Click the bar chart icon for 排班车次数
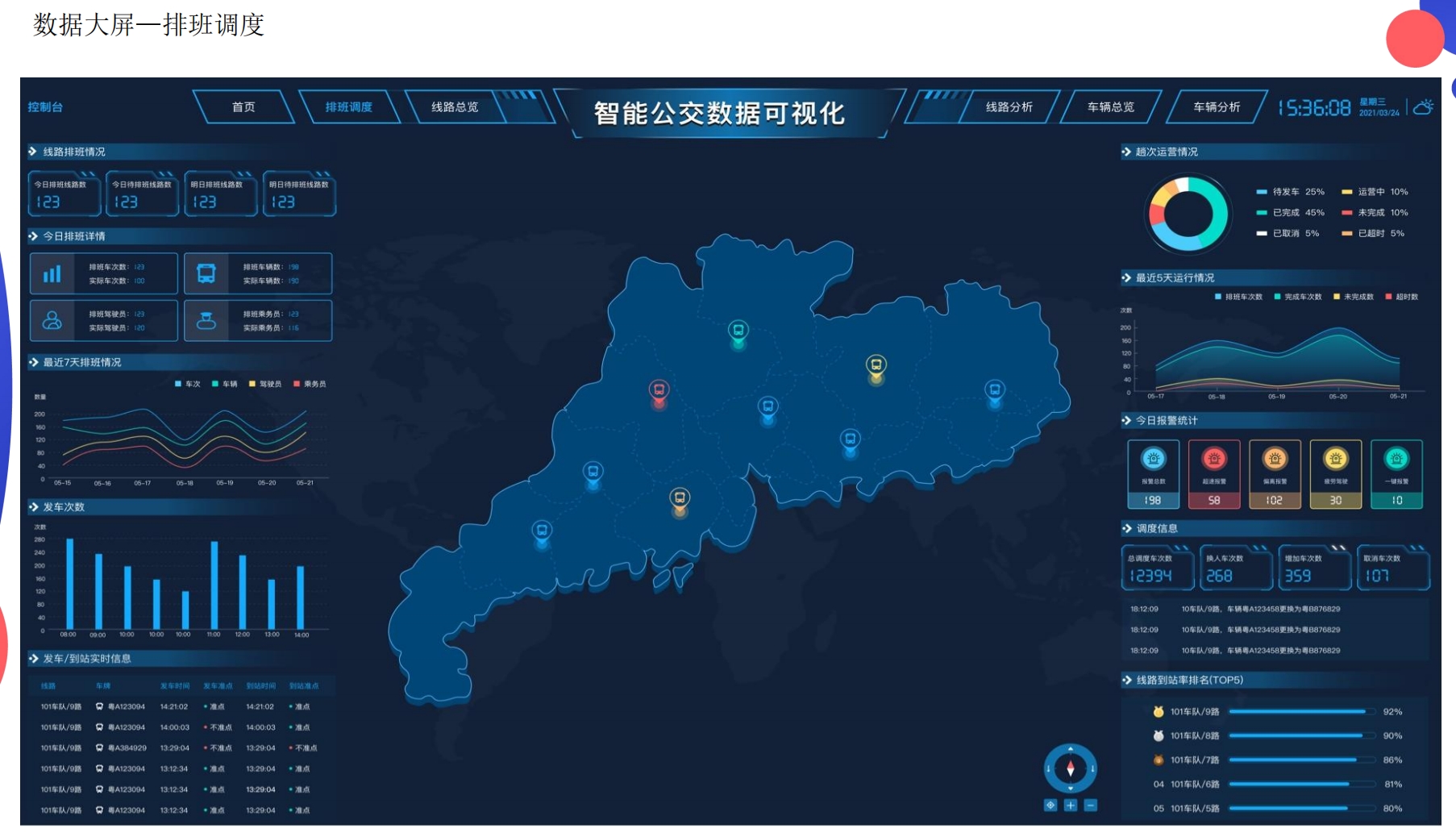 tap(52, 274)
